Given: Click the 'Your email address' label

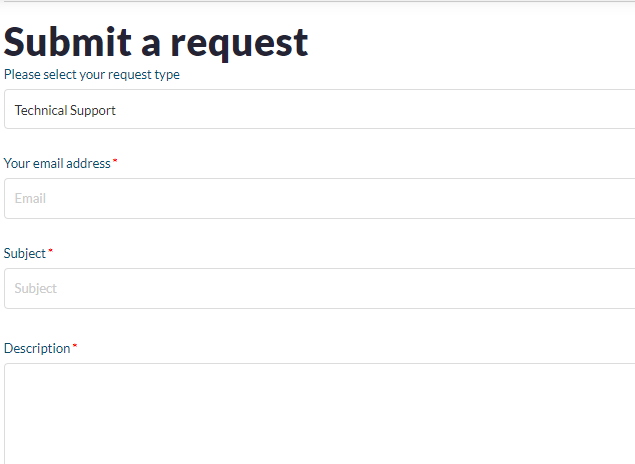Looking at the screenshot, I should pyautogui.click(x=57, y=163).
